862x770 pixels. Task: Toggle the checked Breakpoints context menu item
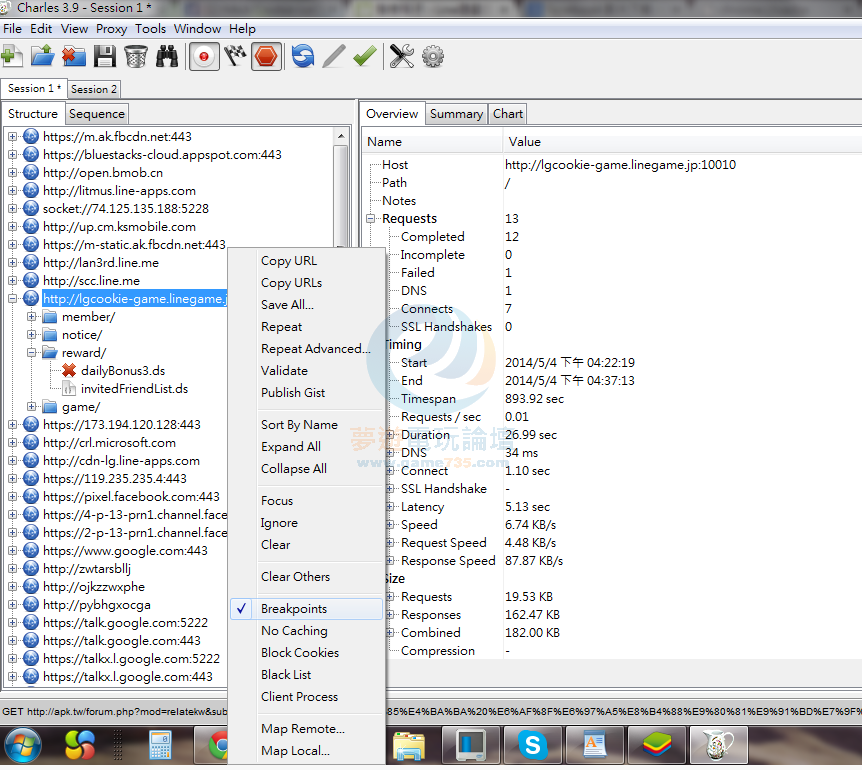point(294,609)
